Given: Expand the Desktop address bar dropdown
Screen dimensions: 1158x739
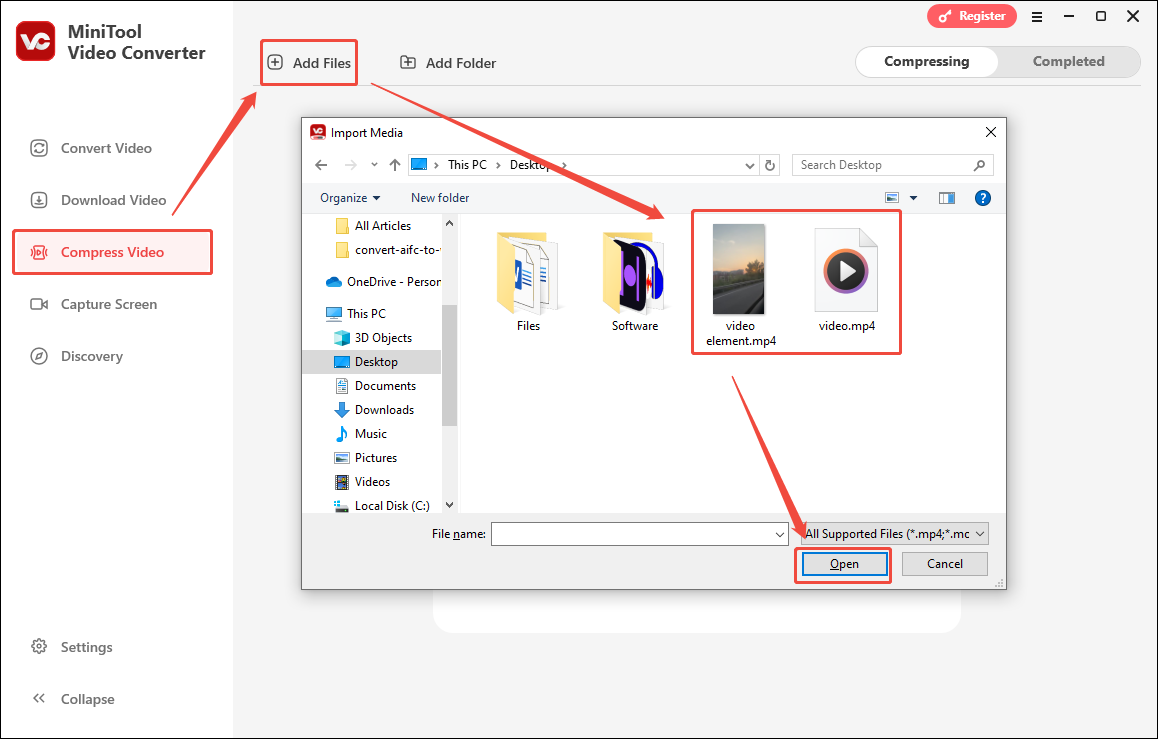Looking at the screenshot, I should pyautogui.click(x=749, y=164).
